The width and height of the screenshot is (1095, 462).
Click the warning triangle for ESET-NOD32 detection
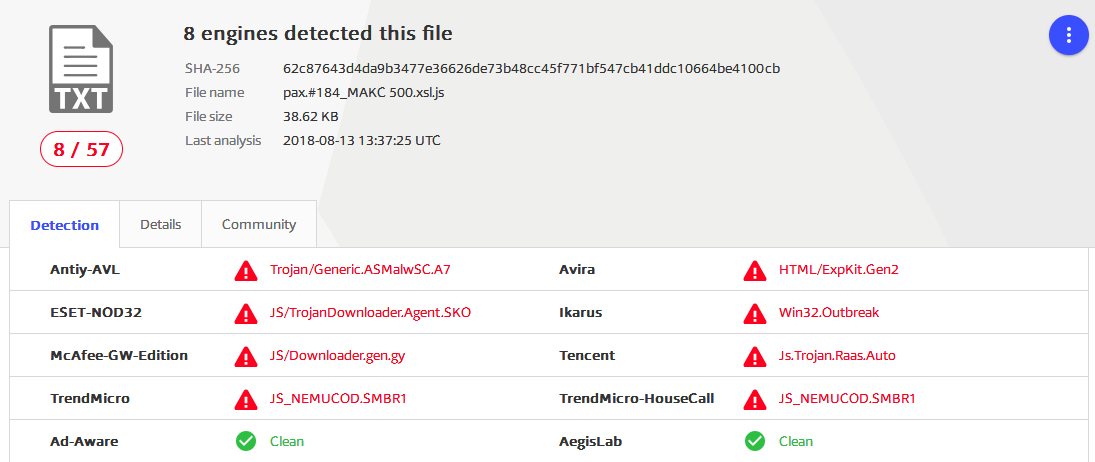click(x=245, y=313)
